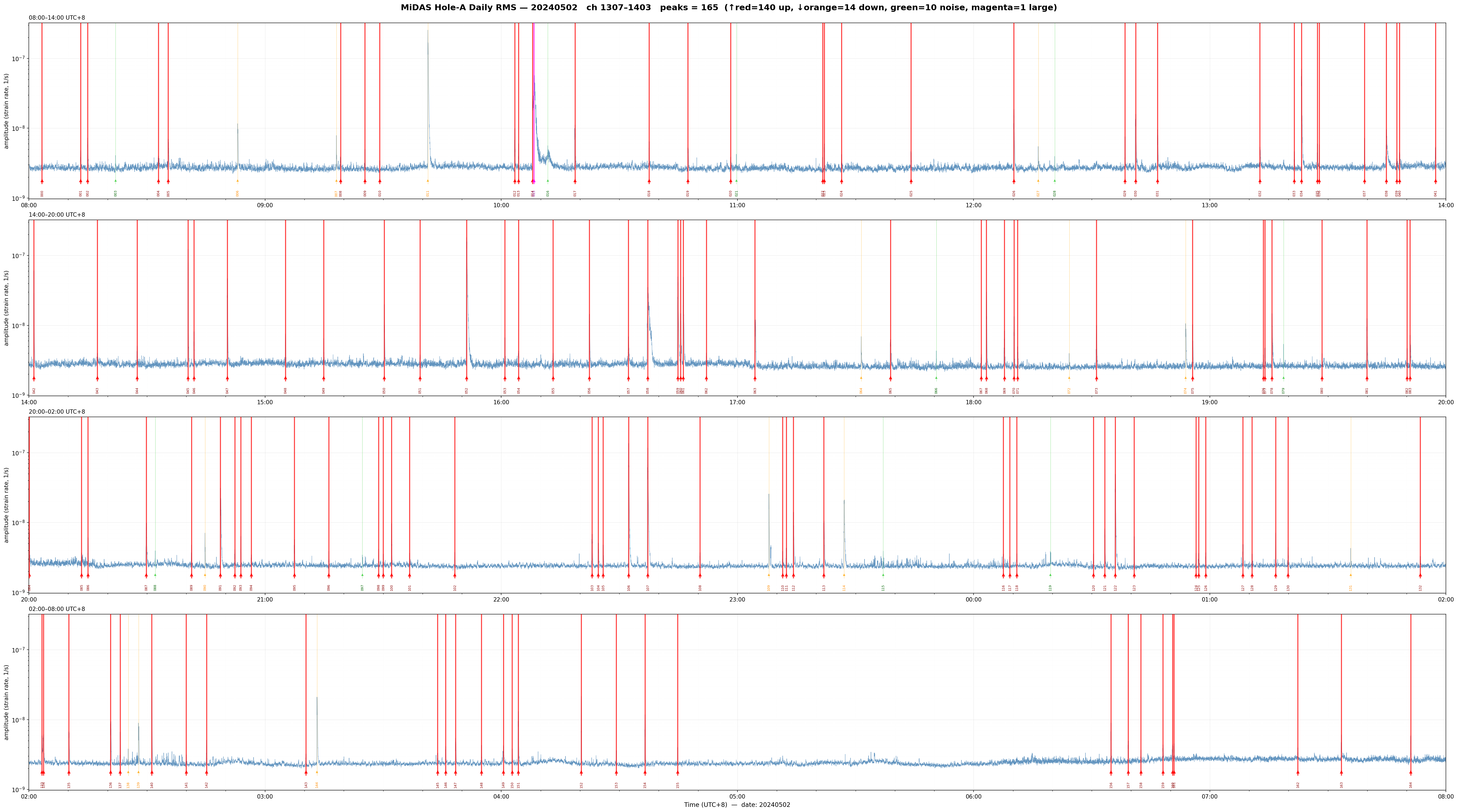Select red peak marker labeled 080

(1322, 378)
